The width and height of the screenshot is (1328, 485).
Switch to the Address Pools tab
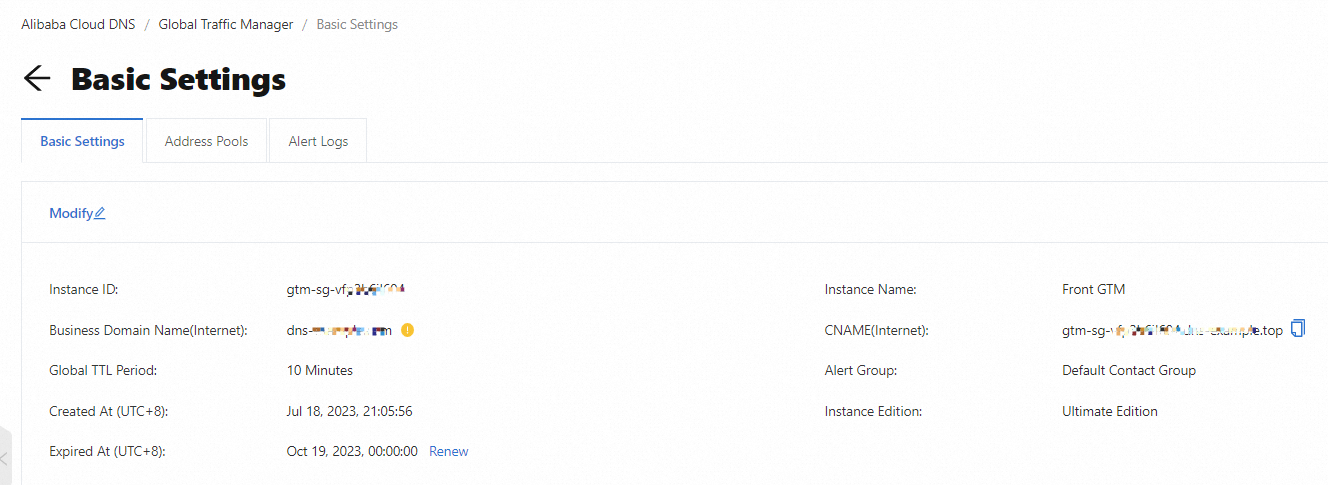(x=206, y=141)
